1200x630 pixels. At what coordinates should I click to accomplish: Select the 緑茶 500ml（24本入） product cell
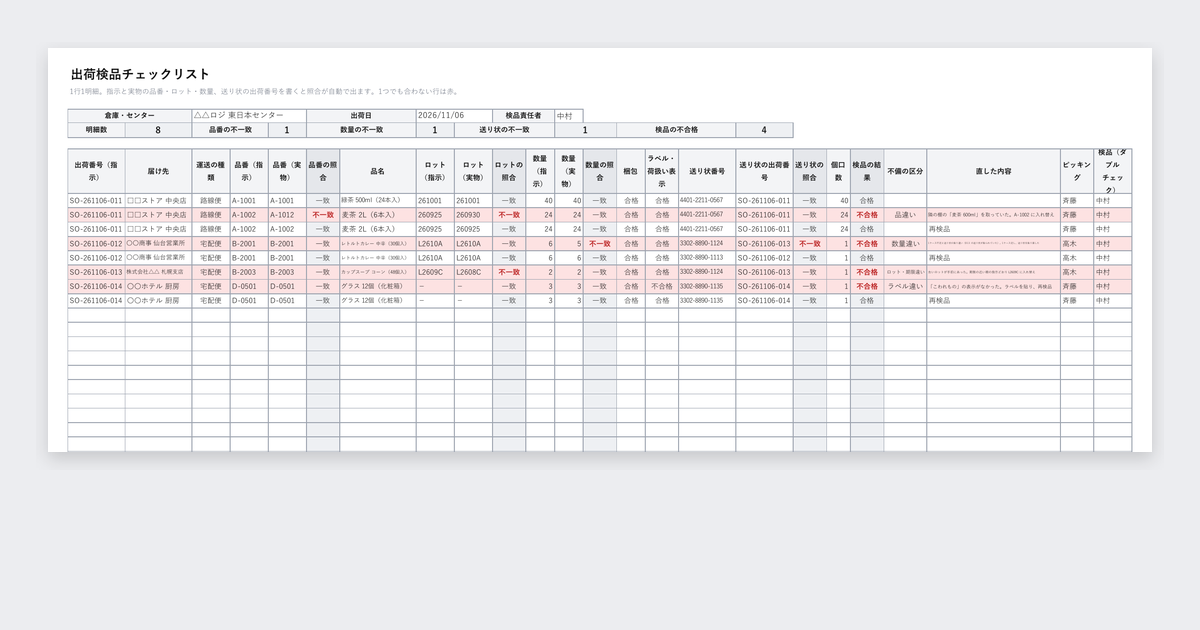pos(378,201)
